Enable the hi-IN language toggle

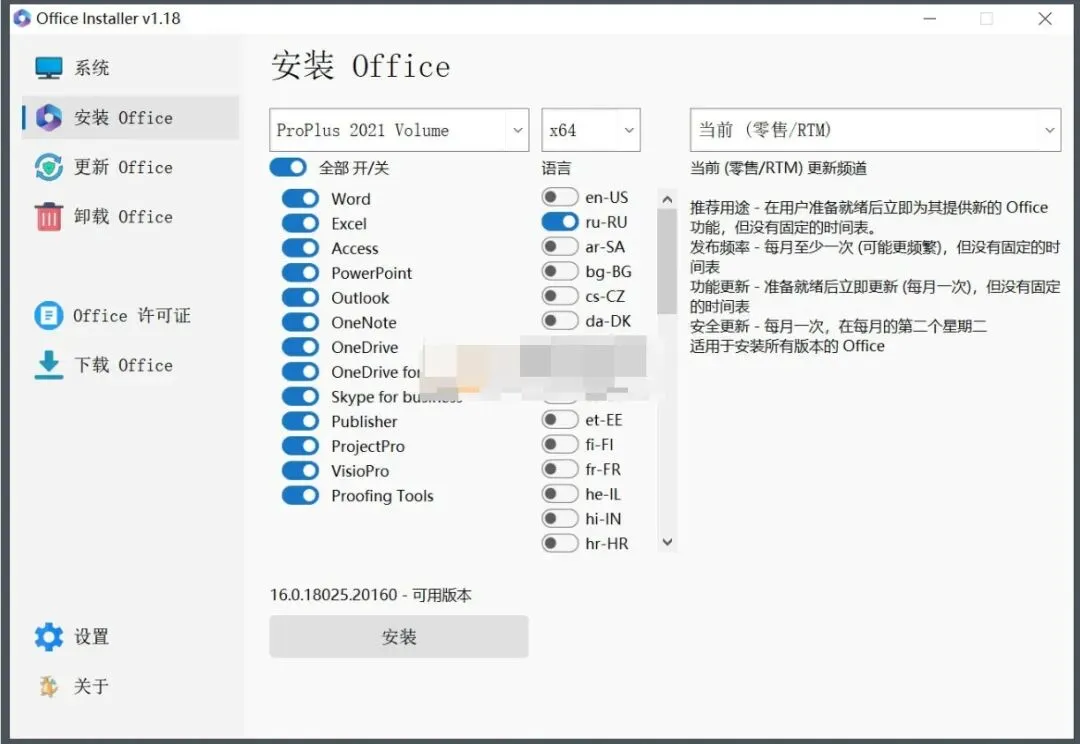560,519
